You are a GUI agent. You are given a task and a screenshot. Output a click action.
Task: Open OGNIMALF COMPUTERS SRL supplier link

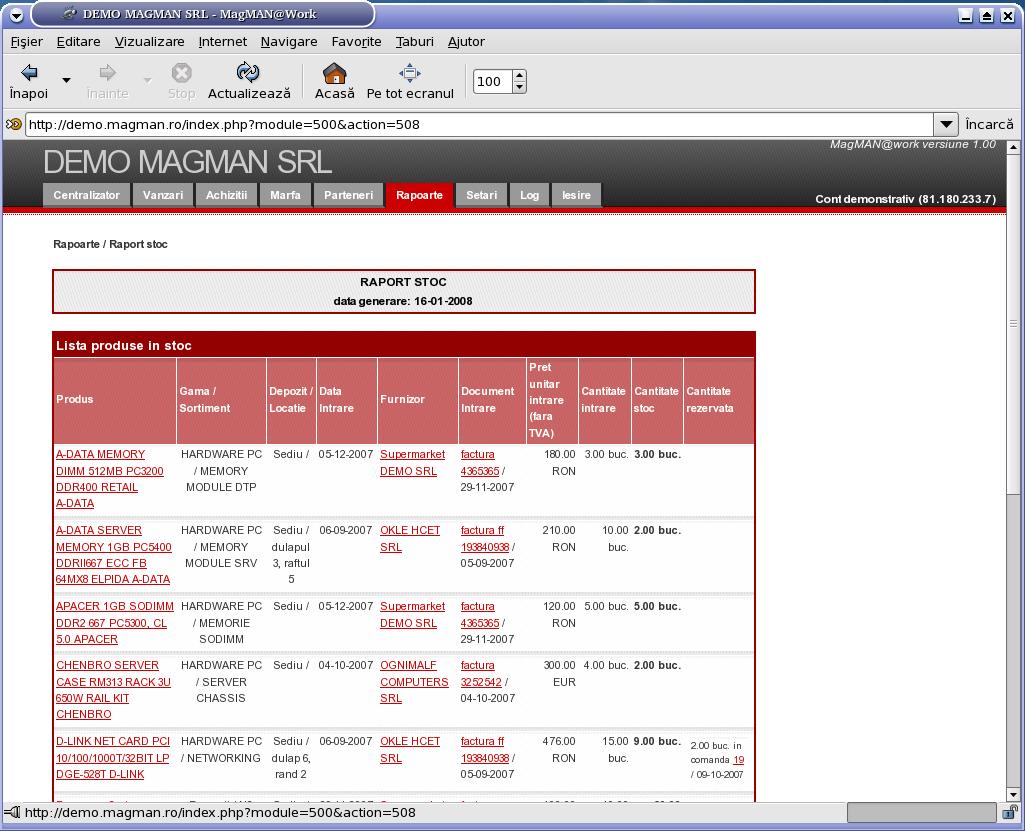(414, 682)
